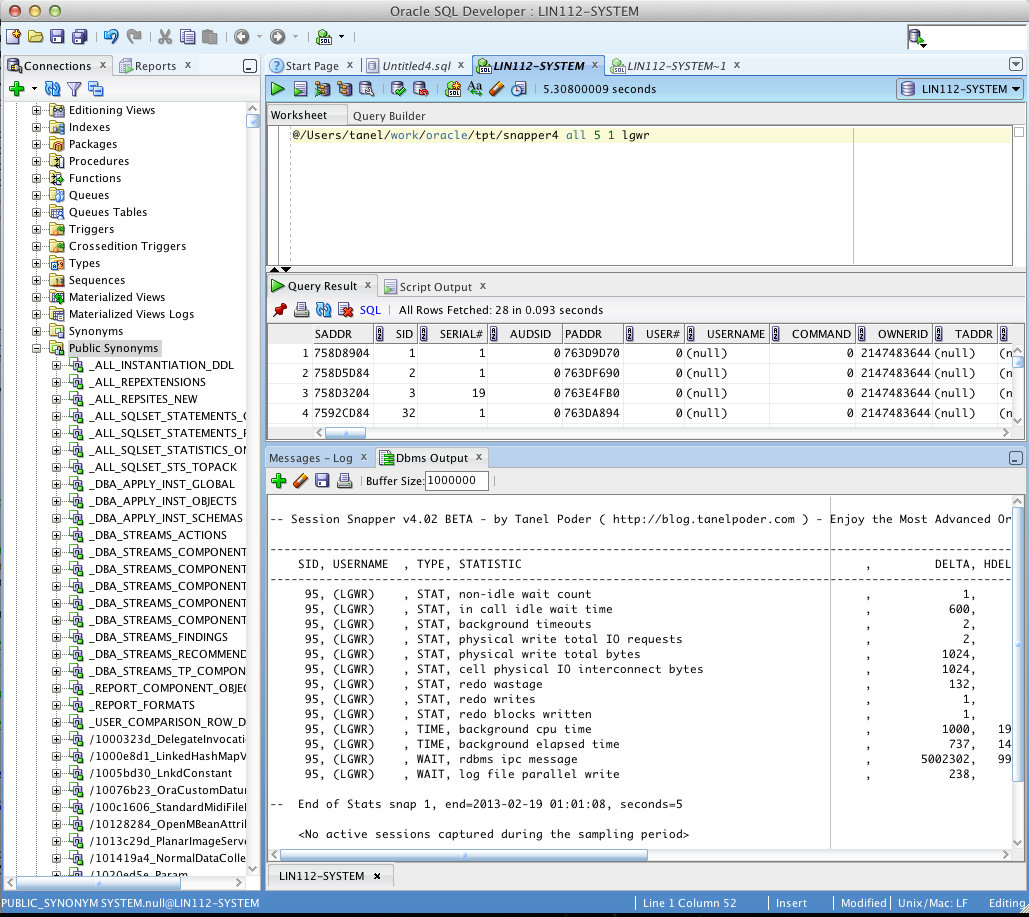Click the Query Result horizontal scrollbar thumb
Screen dimensions: 1029x917
pyautogui.click(x=345, y=433)
